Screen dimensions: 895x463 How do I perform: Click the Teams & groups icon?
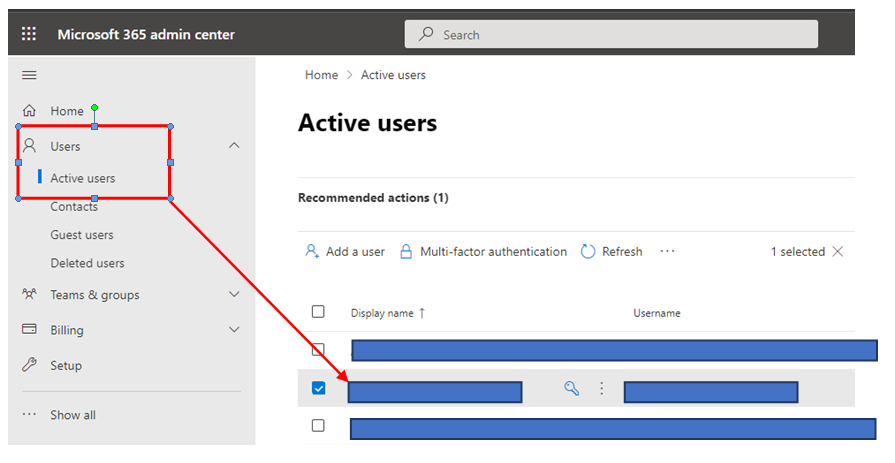coord(29,294)
